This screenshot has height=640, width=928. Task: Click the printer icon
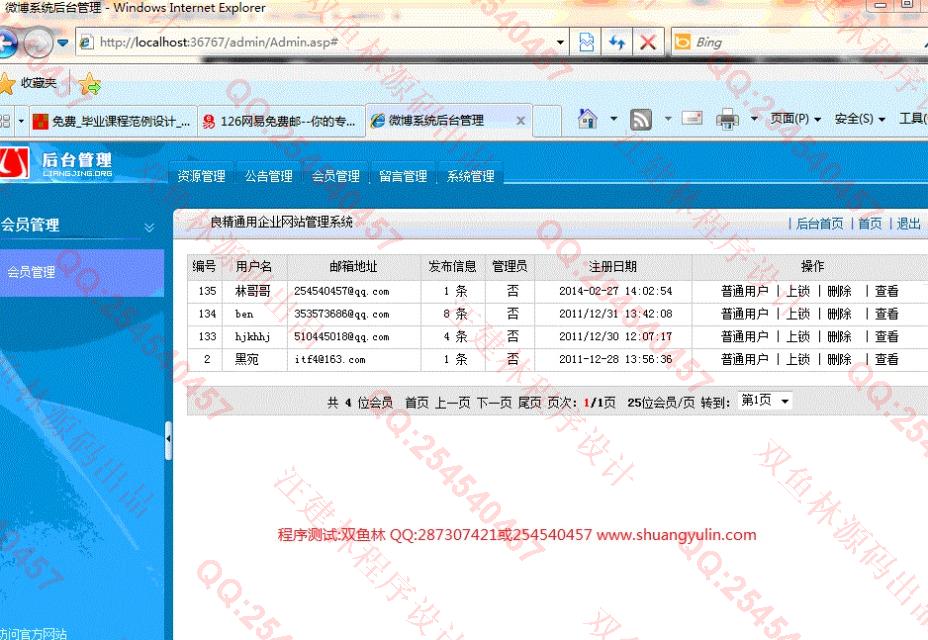pyautogui.click(x=727, y=120)
